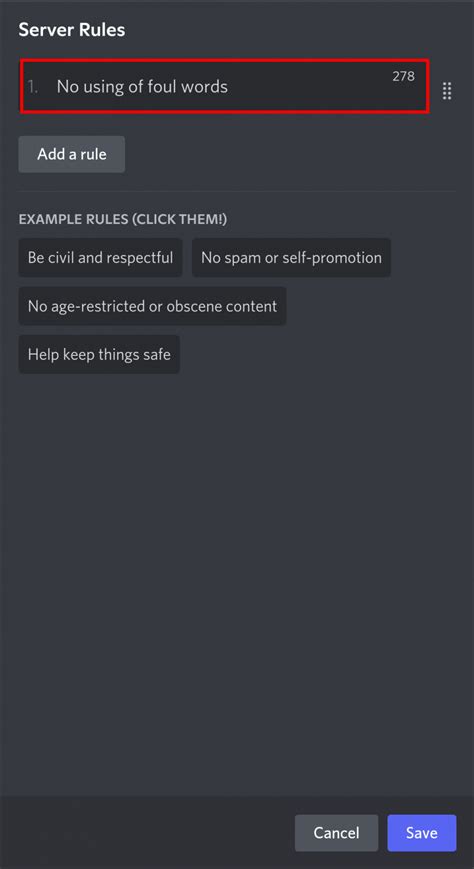Viewport: 474px width, 869px height.
Task: Click the 278 character counter
Action: pyautogui.click(x=404, y=76)
